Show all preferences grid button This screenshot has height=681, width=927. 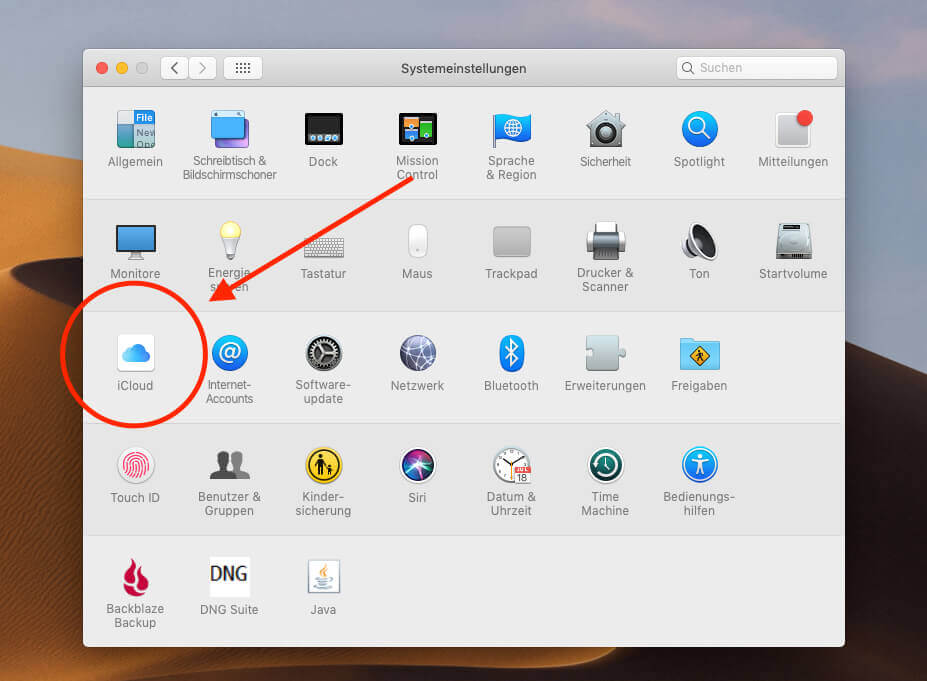(x=242, y=68)
